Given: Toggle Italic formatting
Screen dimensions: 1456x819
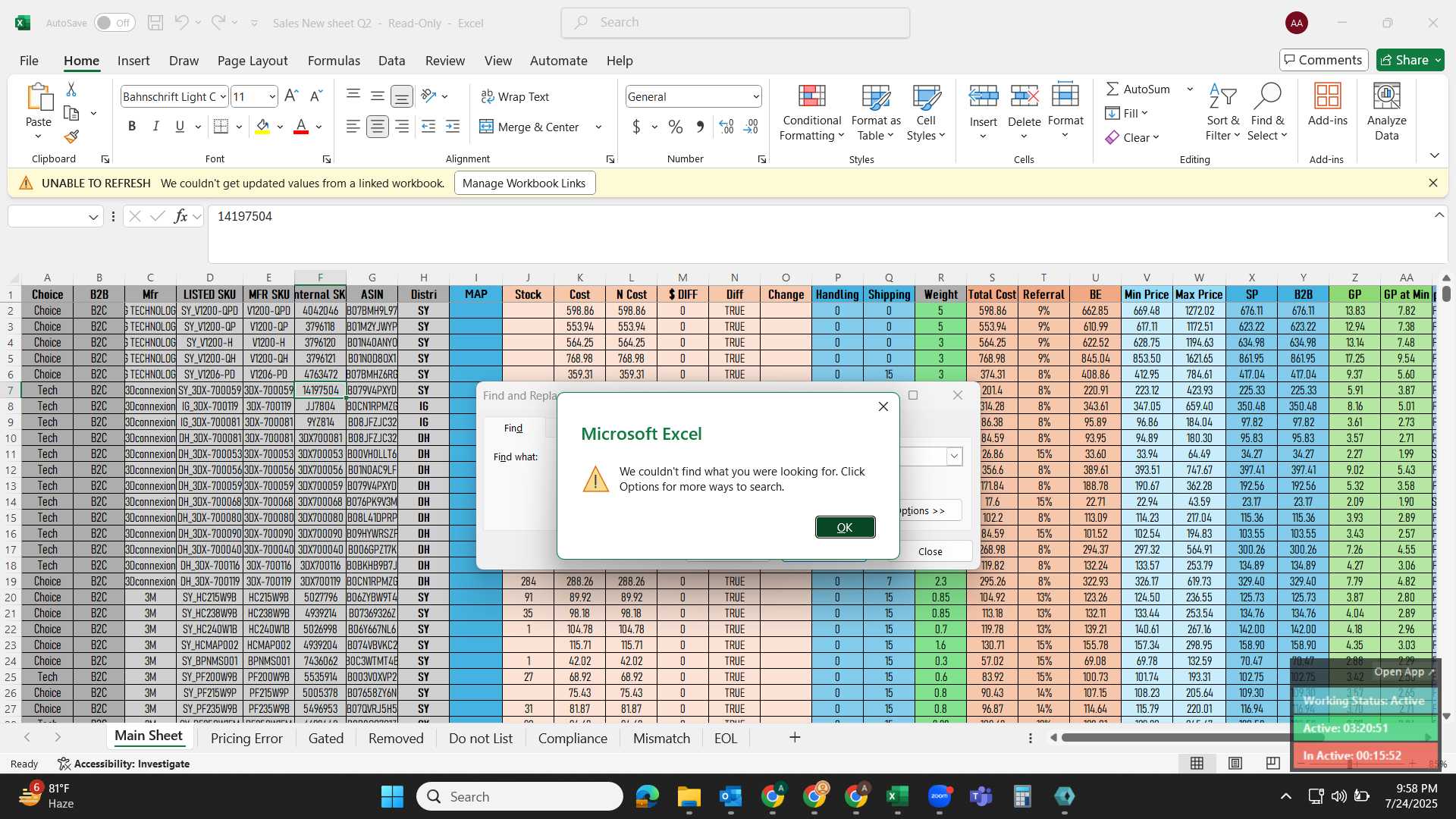Looking at the screenshot, I should point(155,127).
